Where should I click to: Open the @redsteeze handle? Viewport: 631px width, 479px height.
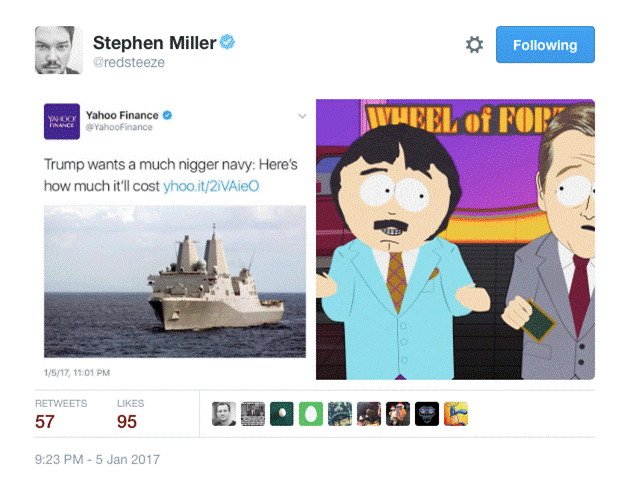click(x=129, y=62)
